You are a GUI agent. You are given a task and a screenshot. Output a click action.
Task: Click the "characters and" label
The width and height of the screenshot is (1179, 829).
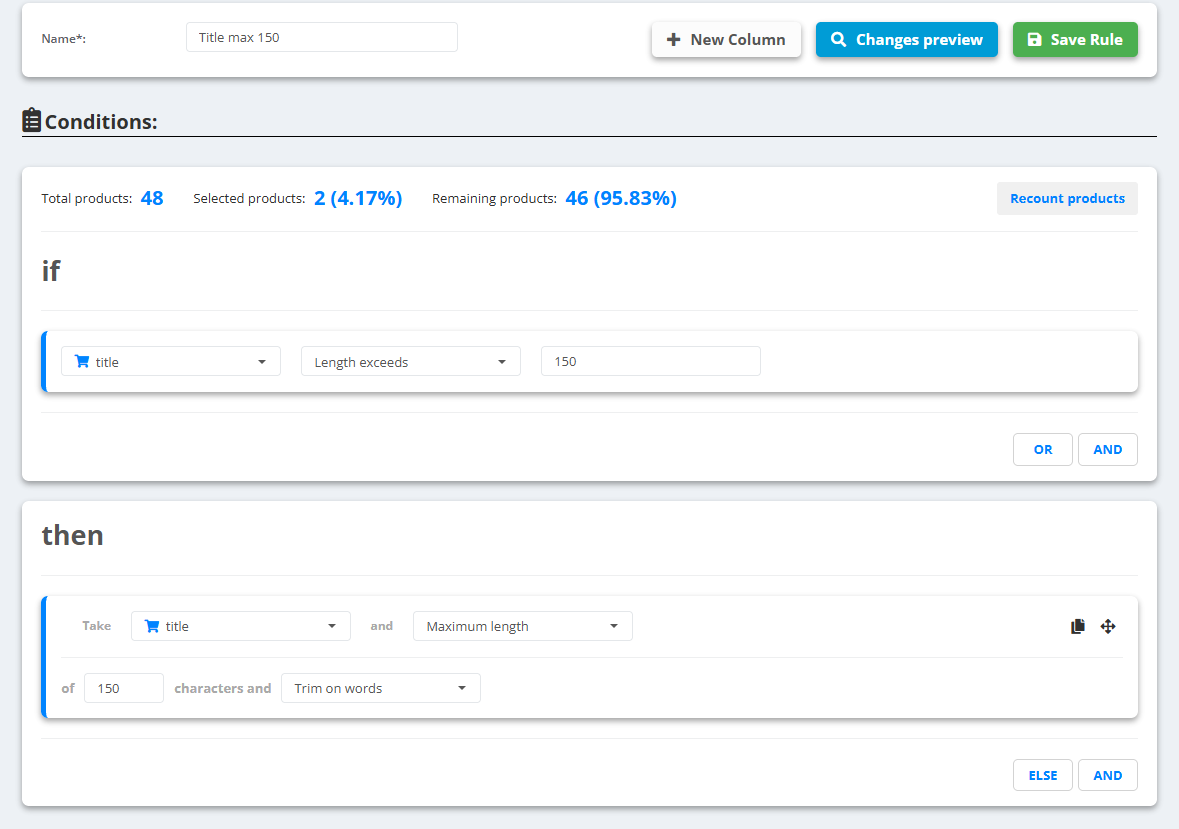[223, 688]
